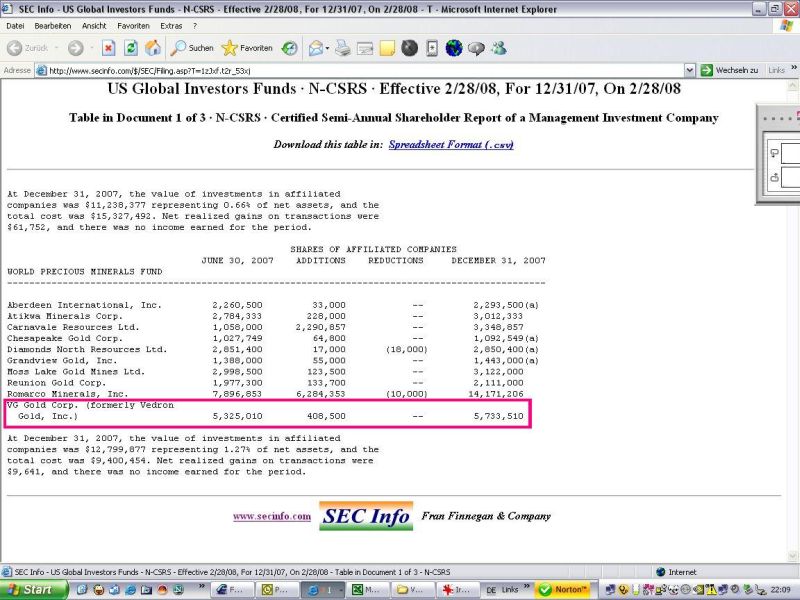This screenshot has height=600, width=800.
Task: Open the Favoriten menu
Action: [133, 26]
